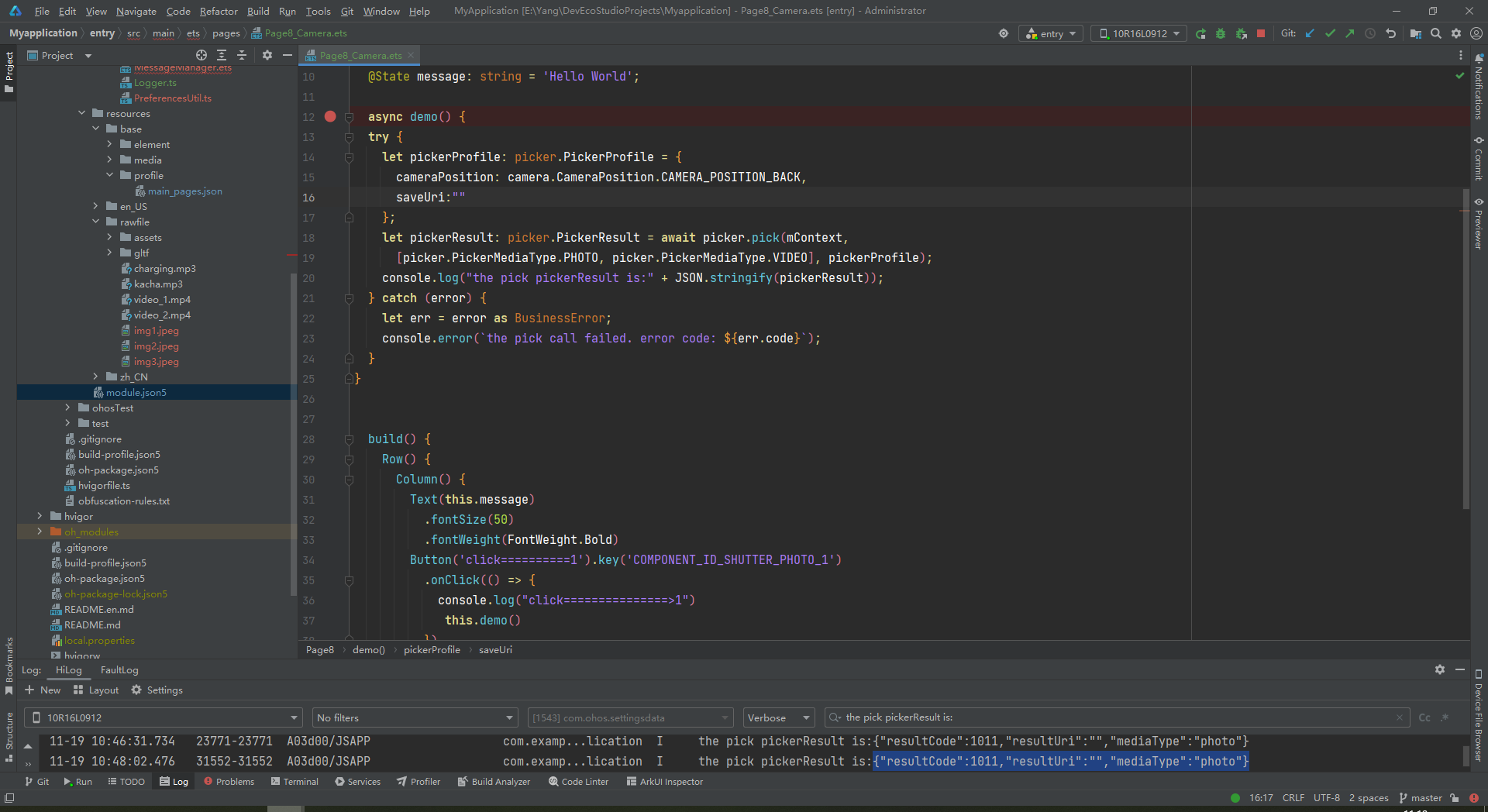
Task: Open the com.ohos.settingsdata process dropdown
Action: click(630, 717)
